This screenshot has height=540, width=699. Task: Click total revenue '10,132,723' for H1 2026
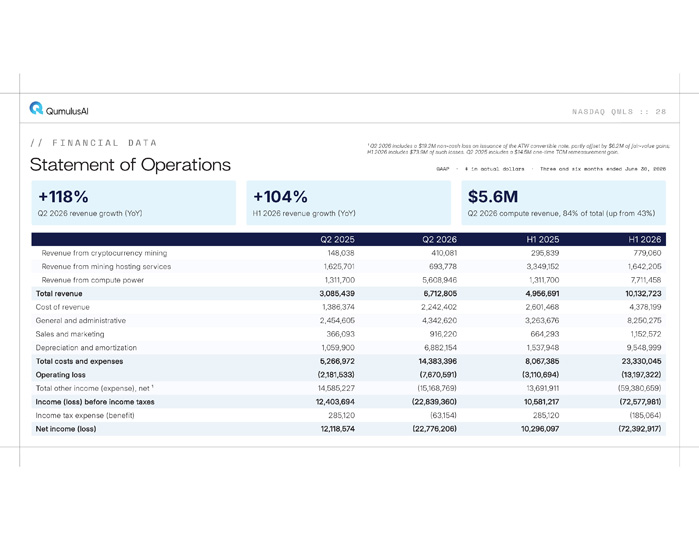tap(643, 293)
